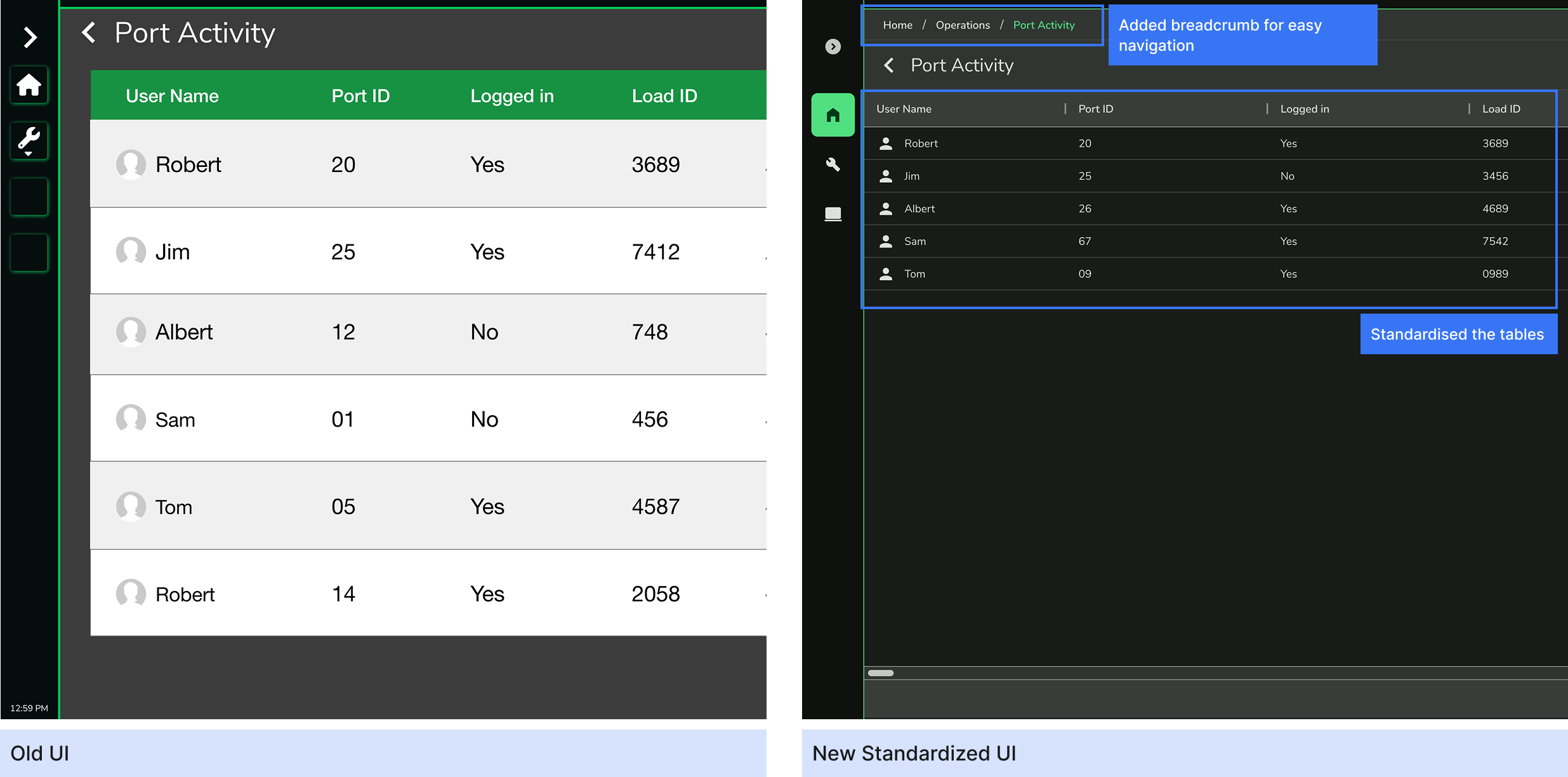Click small wrench icon in new UI sidebar
This screenshot has width=1568, height=777.
833,165
